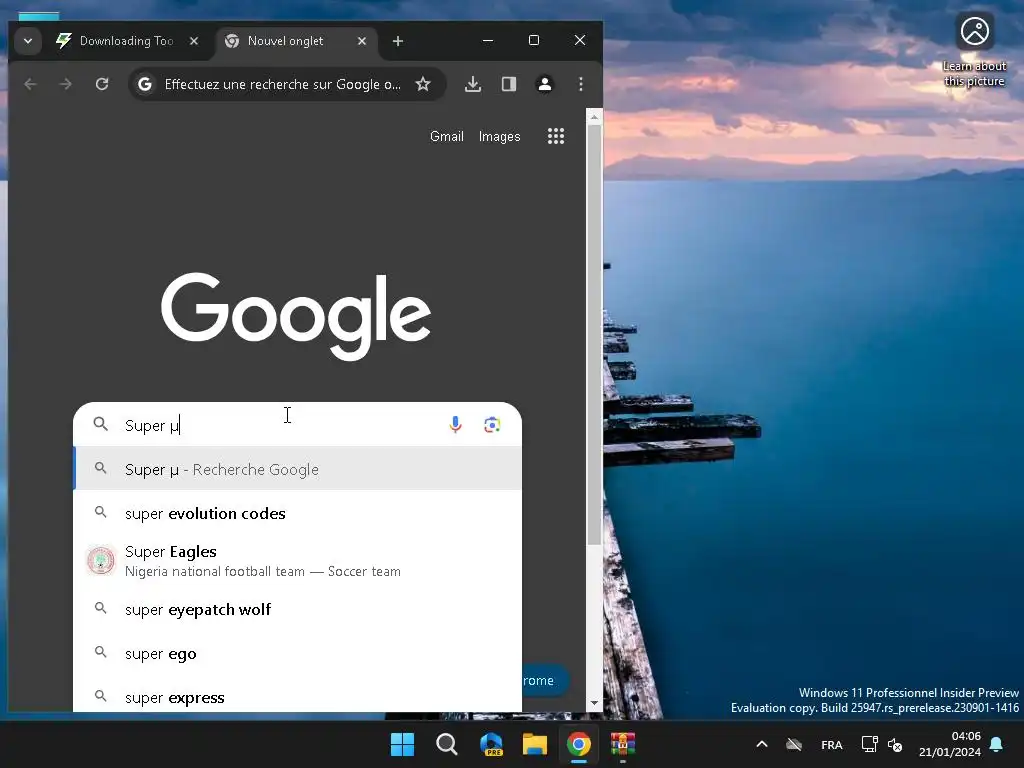Viewport: 1024px width, 768px height.
Task: Open a new tab with plus button
Action: [398, 41]
